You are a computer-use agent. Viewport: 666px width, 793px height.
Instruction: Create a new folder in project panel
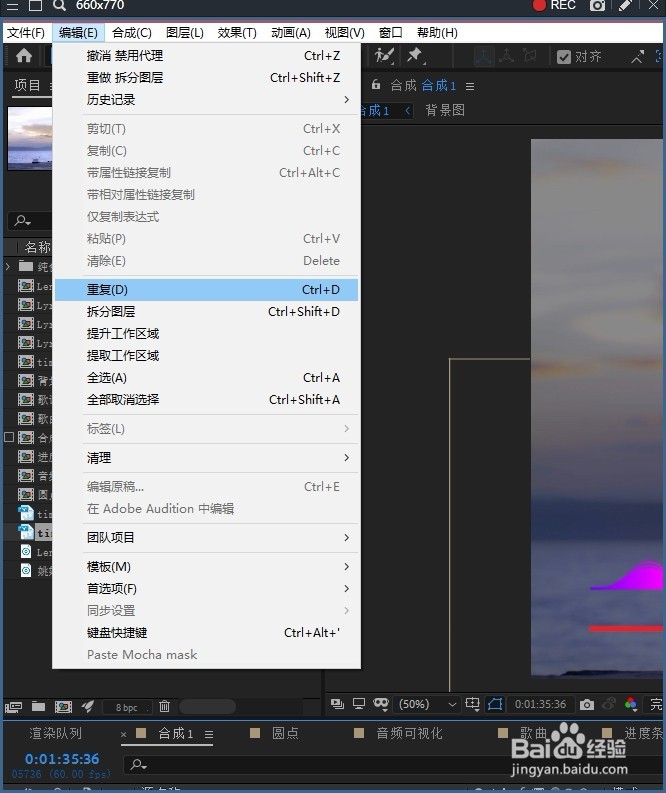click(38, 706)
